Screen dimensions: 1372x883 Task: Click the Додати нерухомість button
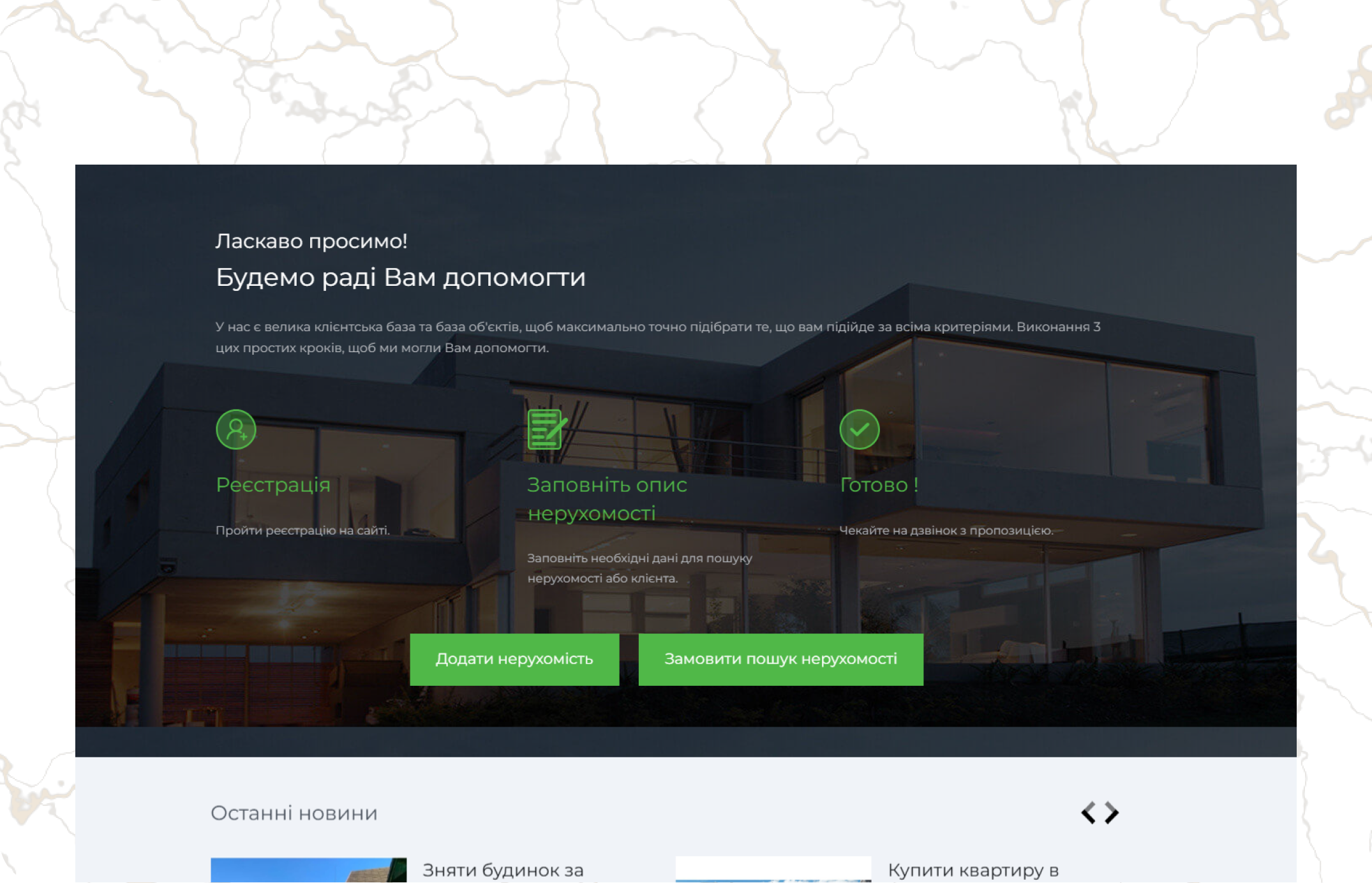coord(514,659)
